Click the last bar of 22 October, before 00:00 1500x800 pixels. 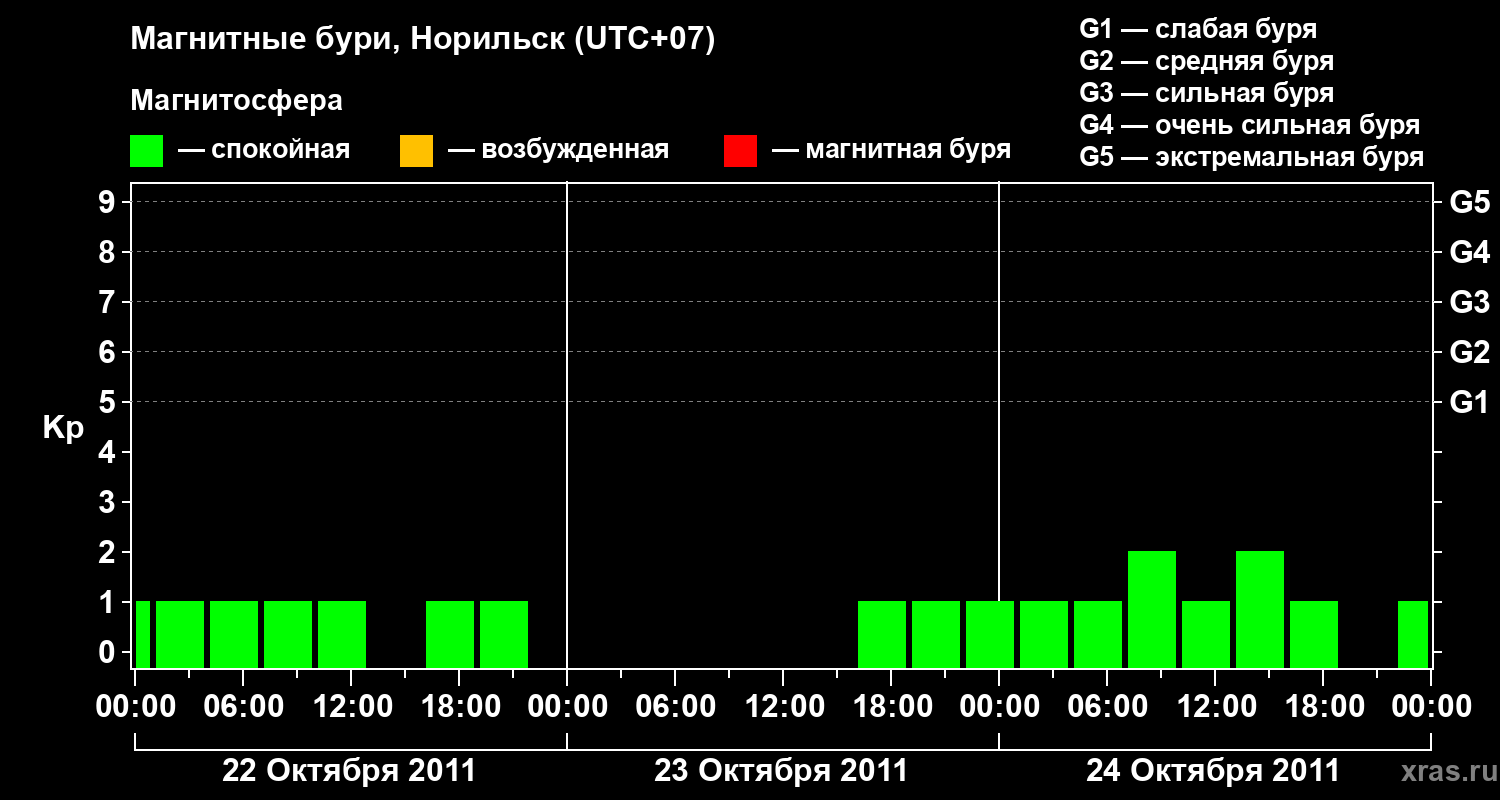(x=504, y=634)
